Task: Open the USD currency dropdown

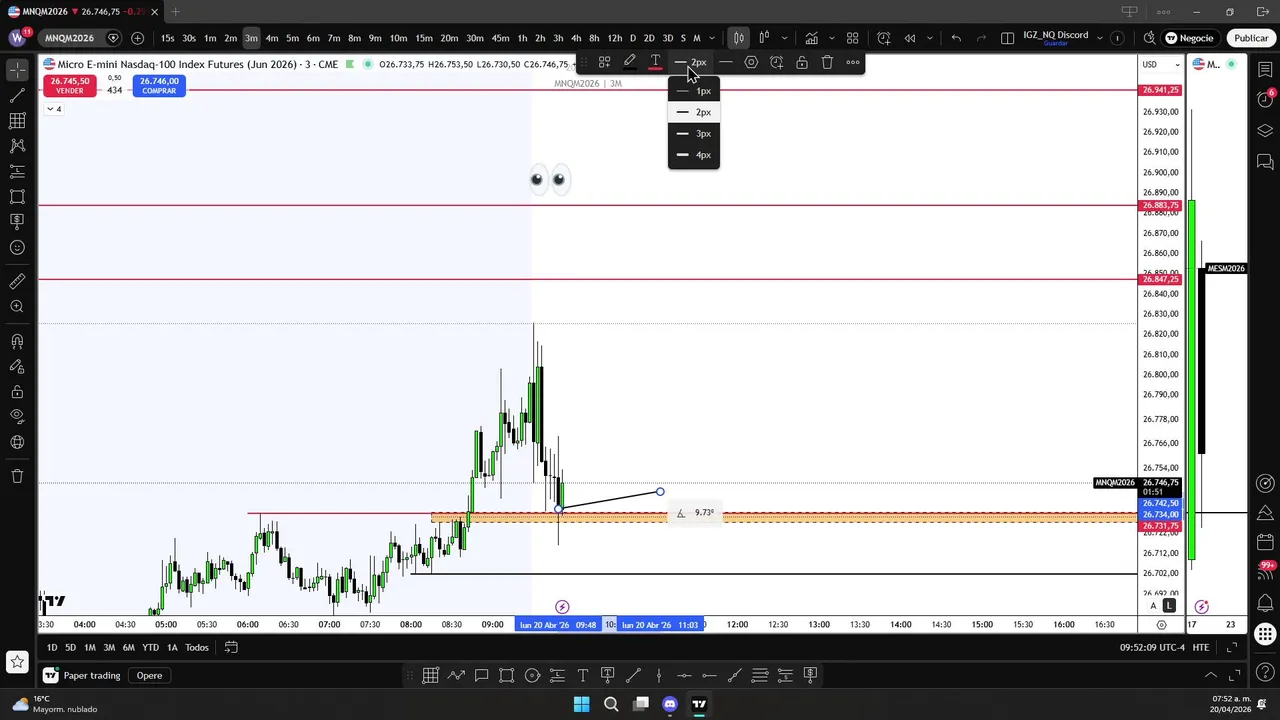Action: (x=1161, y=64)
